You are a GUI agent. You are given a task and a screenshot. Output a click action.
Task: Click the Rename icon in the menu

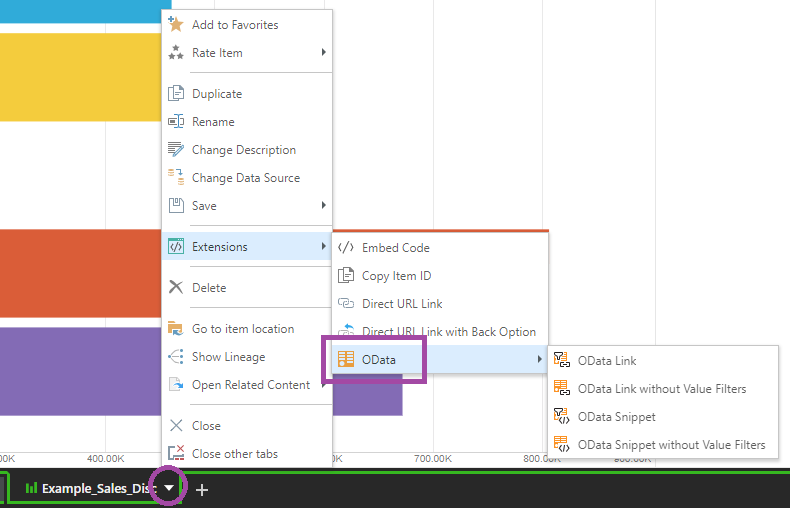coord(176,122)
